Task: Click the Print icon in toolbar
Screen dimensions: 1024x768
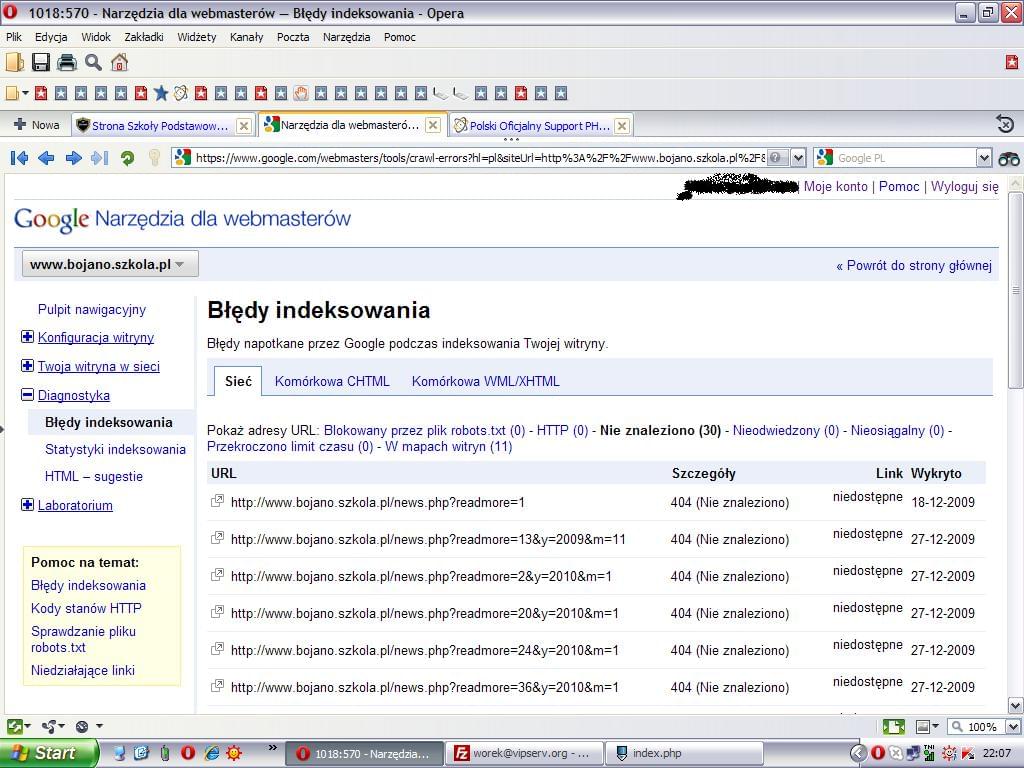Action: 67,63
